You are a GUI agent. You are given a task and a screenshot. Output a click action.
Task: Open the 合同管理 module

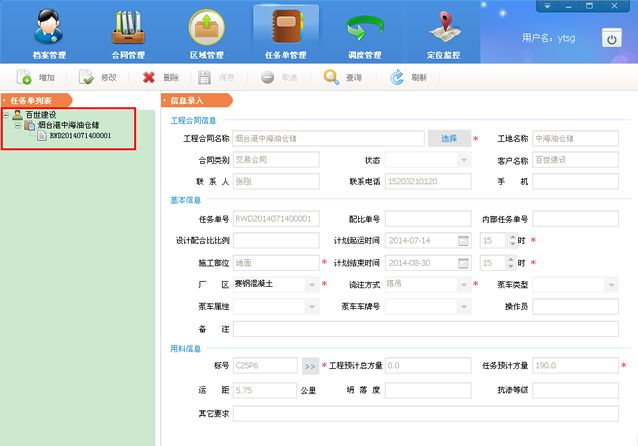click(125, 33)
